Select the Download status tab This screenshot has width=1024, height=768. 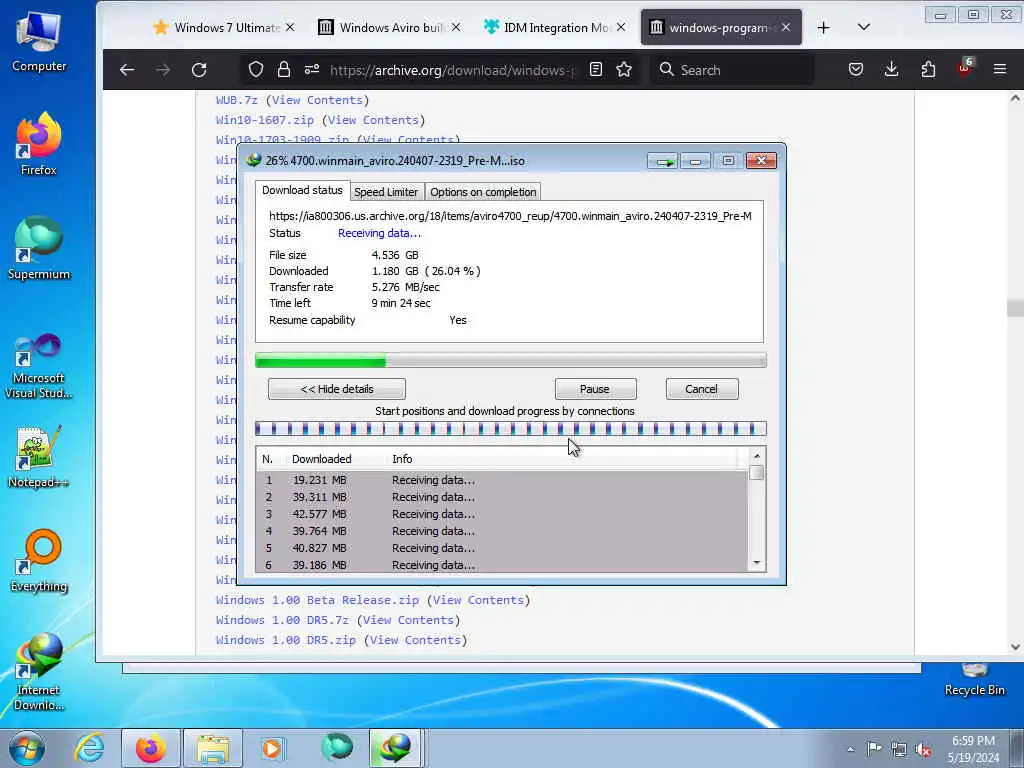coord(302,190)
